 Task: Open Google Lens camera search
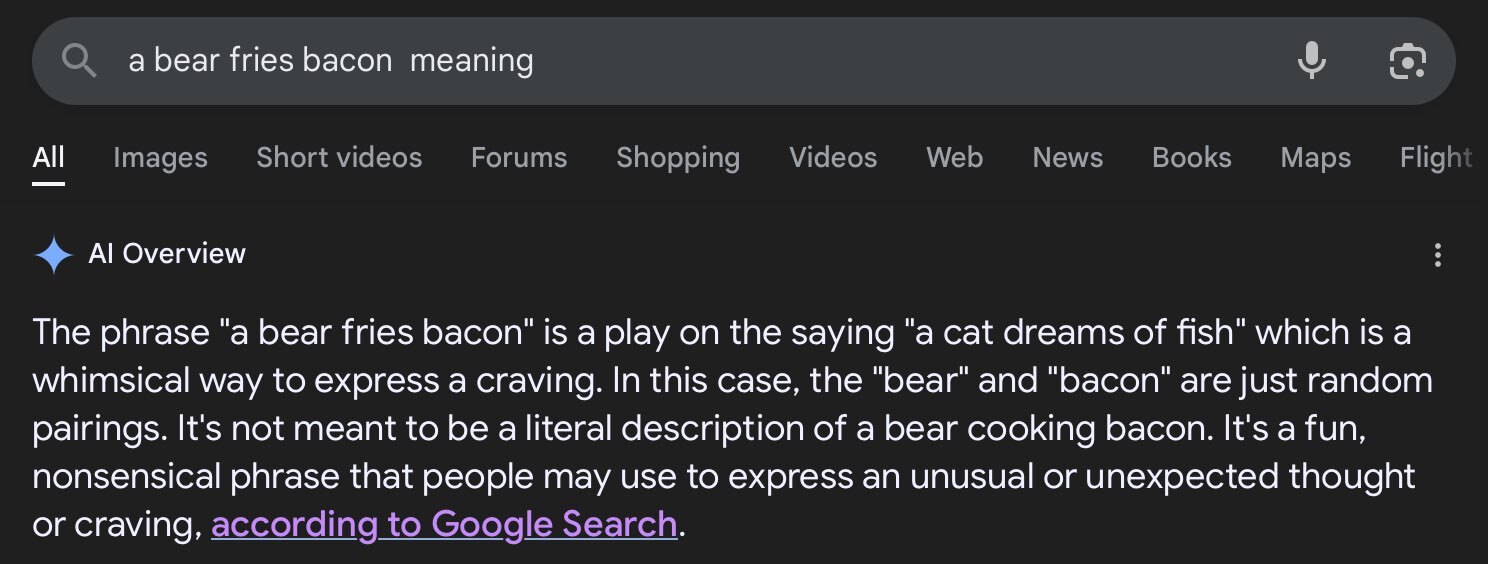(x=1407, y=62)
